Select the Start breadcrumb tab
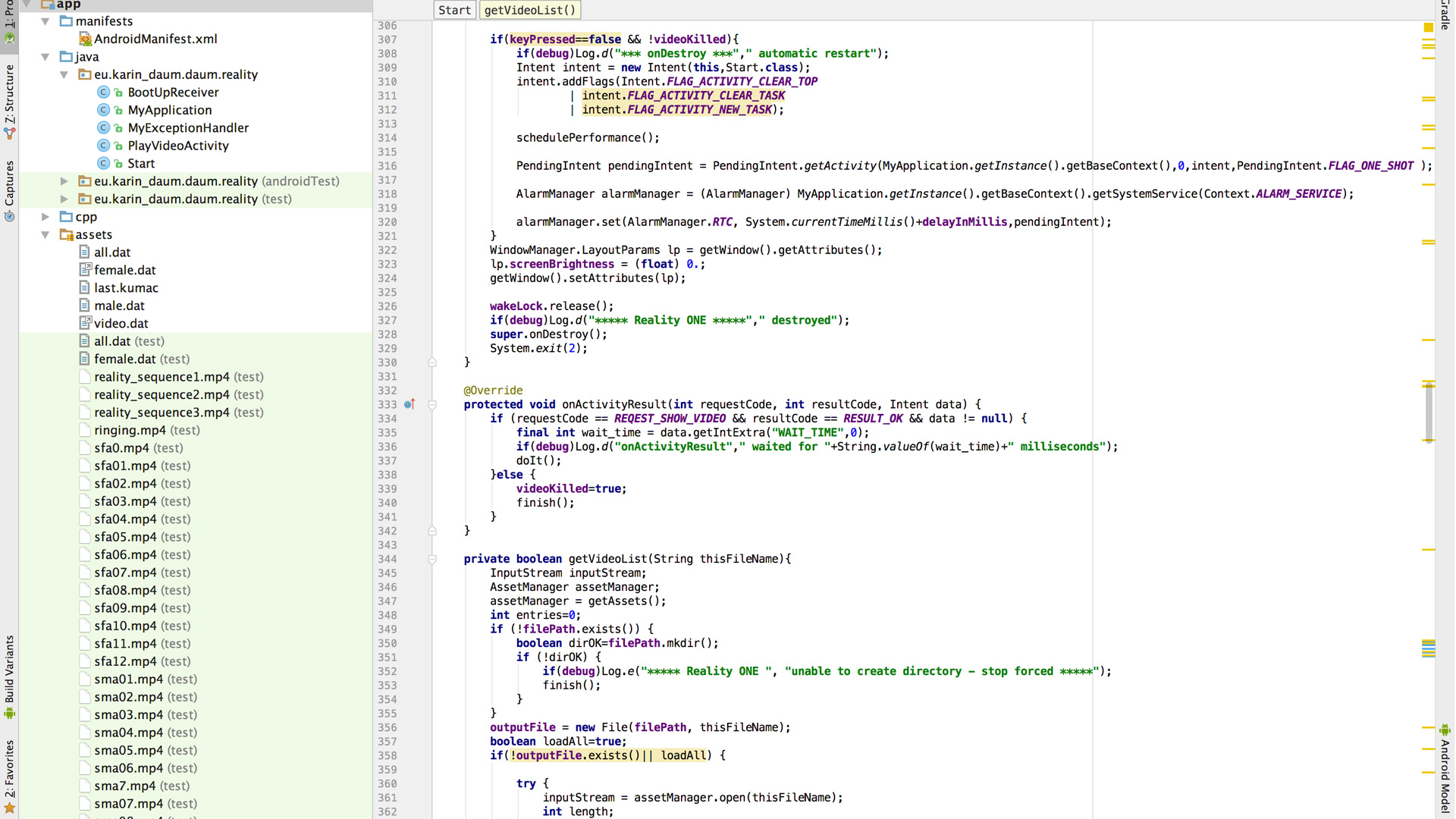The height and width of the screenshot is (819, 1456). tap(454, 10)
